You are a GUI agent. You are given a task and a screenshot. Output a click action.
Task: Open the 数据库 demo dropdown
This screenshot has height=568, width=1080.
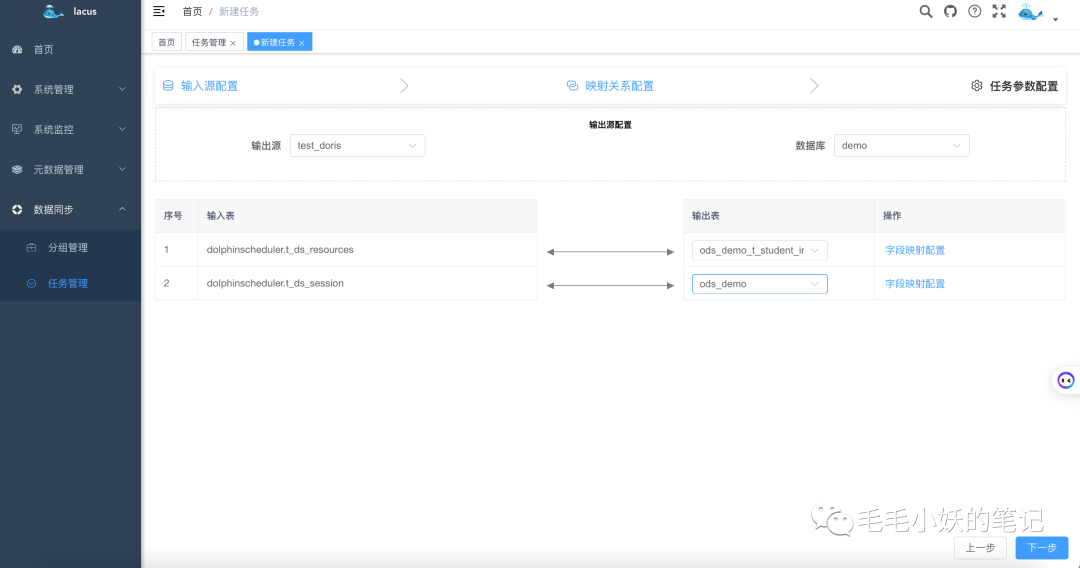click(902, 145)
